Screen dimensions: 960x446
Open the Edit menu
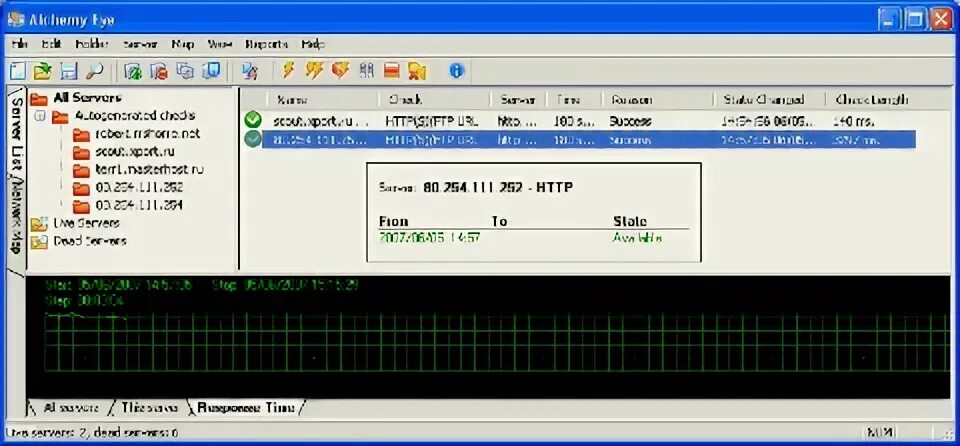pos(51,44)
